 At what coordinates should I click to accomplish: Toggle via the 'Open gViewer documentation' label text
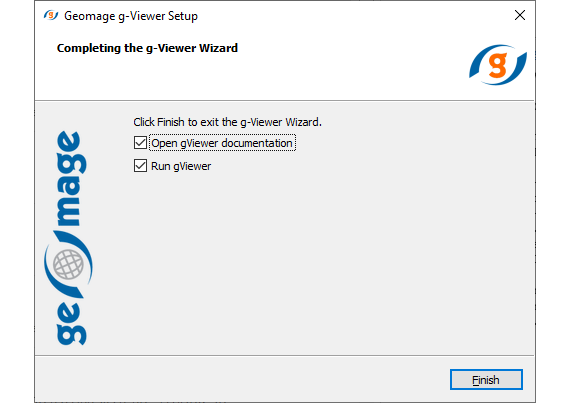pos(222,143)
